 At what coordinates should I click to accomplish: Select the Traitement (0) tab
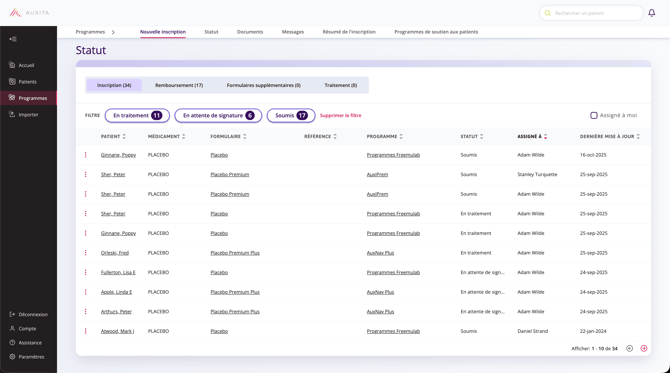(341, 85)
